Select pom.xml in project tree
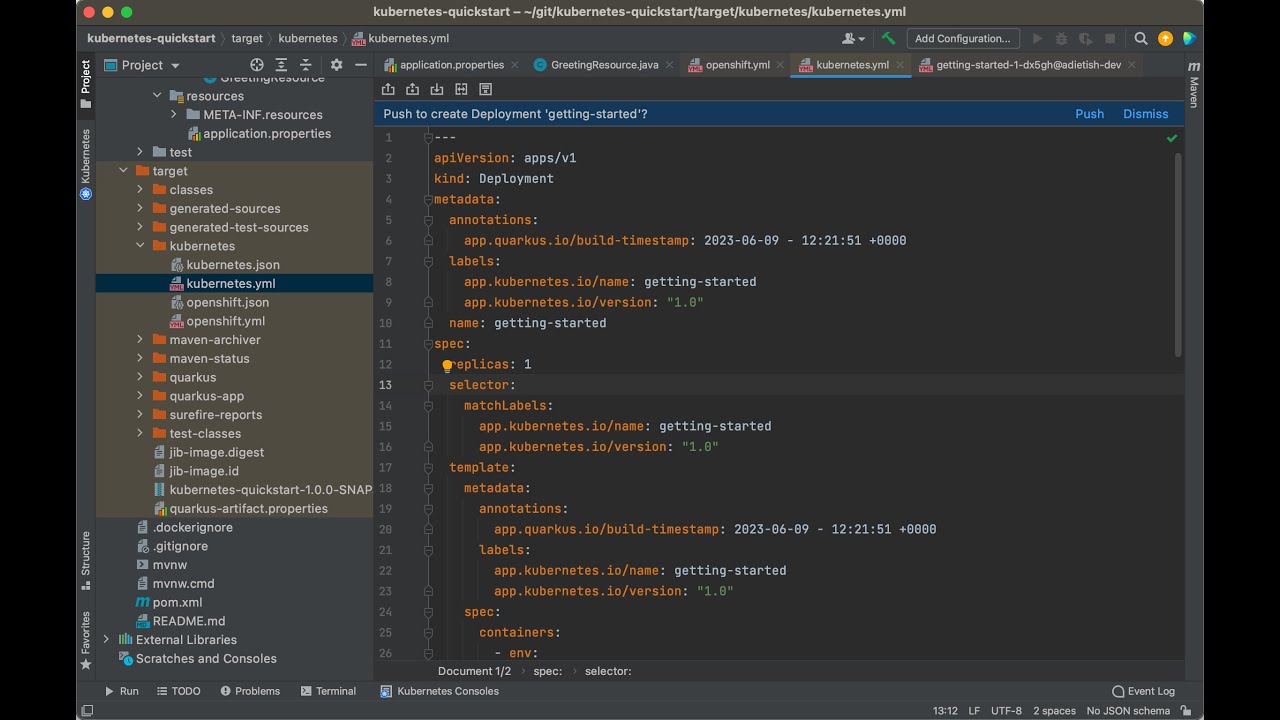 tap(177, 603)
